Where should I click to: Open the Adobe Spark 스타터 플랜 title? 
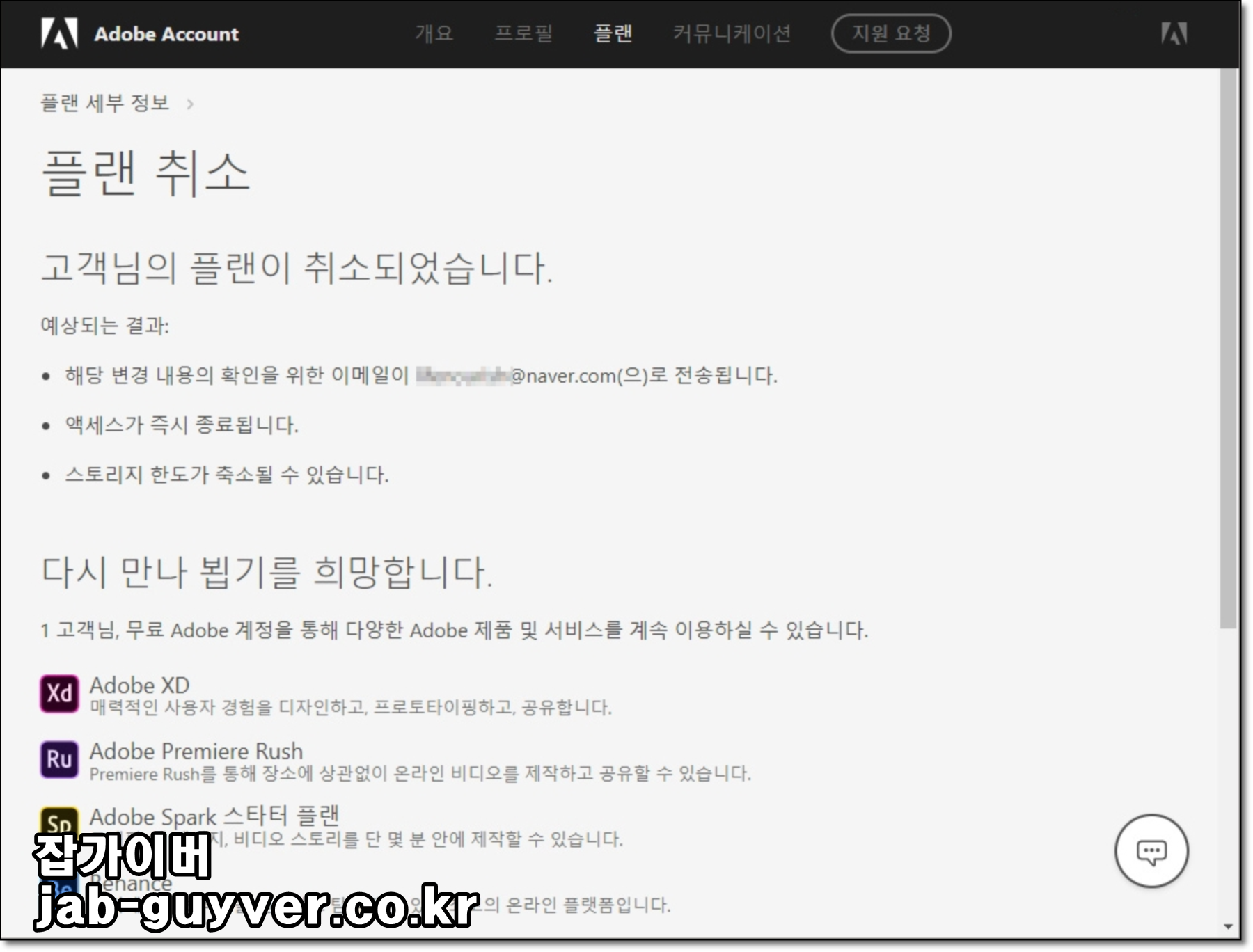[214, 816]
